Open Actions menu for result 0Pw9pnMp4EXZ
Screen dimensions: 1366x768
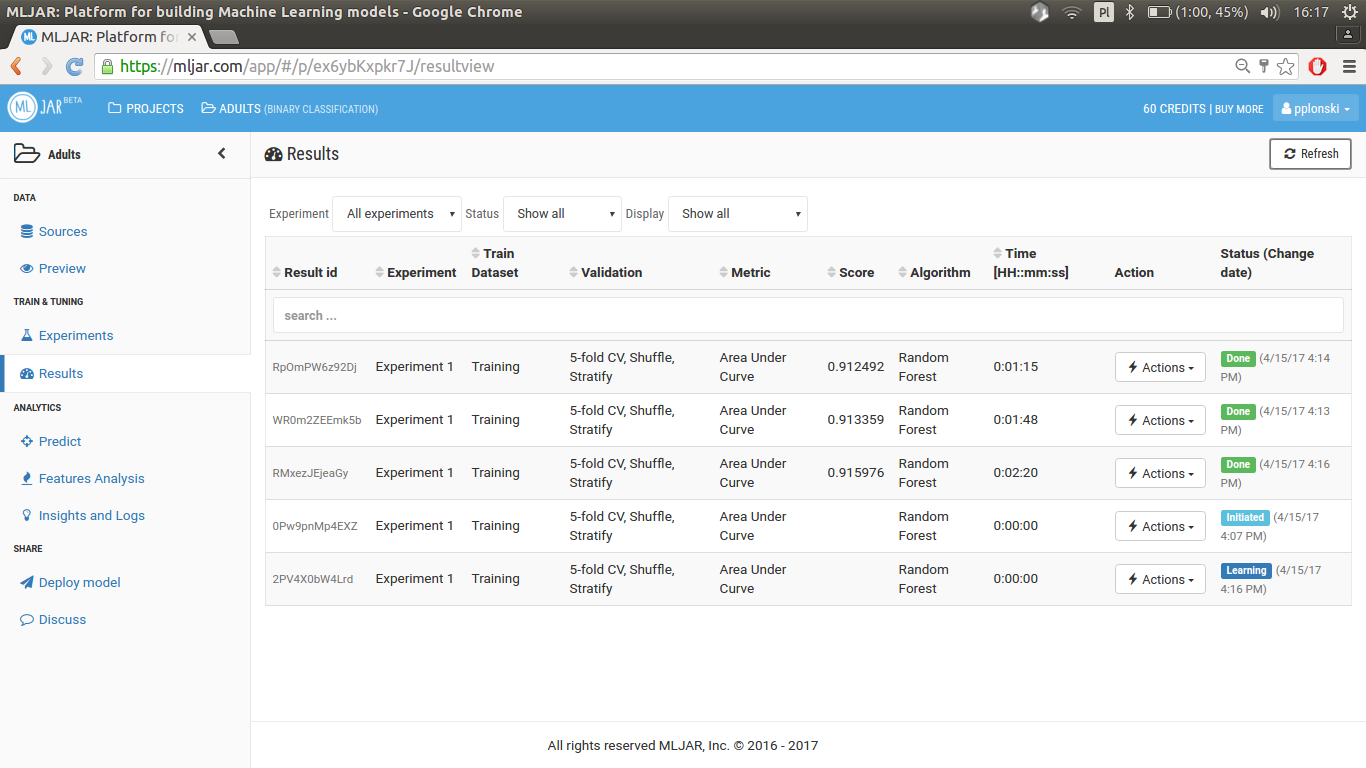(x=1160, y=526)
